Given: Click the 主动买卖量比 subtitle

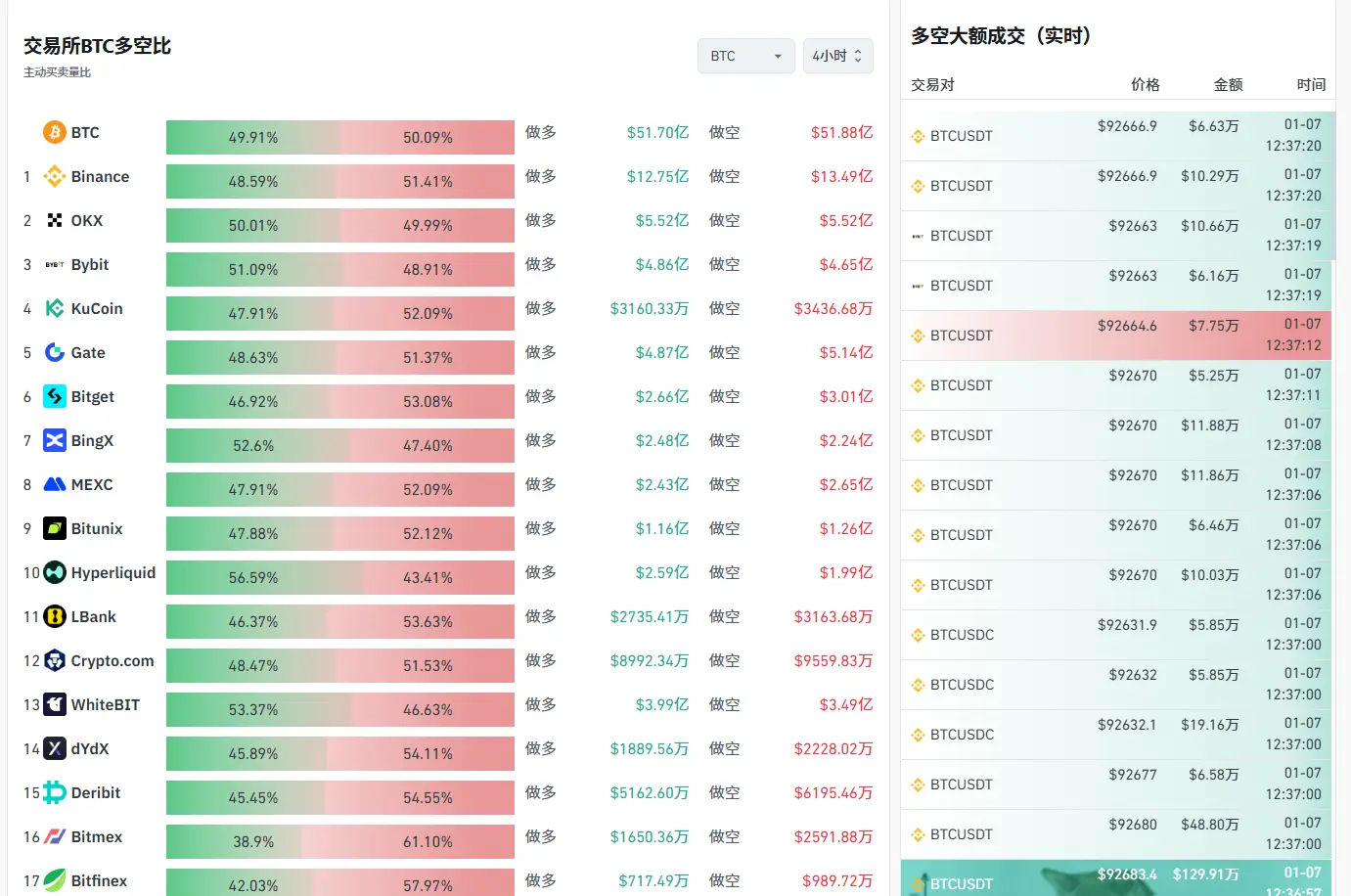Looking at the screenshot, I should 57,72.
